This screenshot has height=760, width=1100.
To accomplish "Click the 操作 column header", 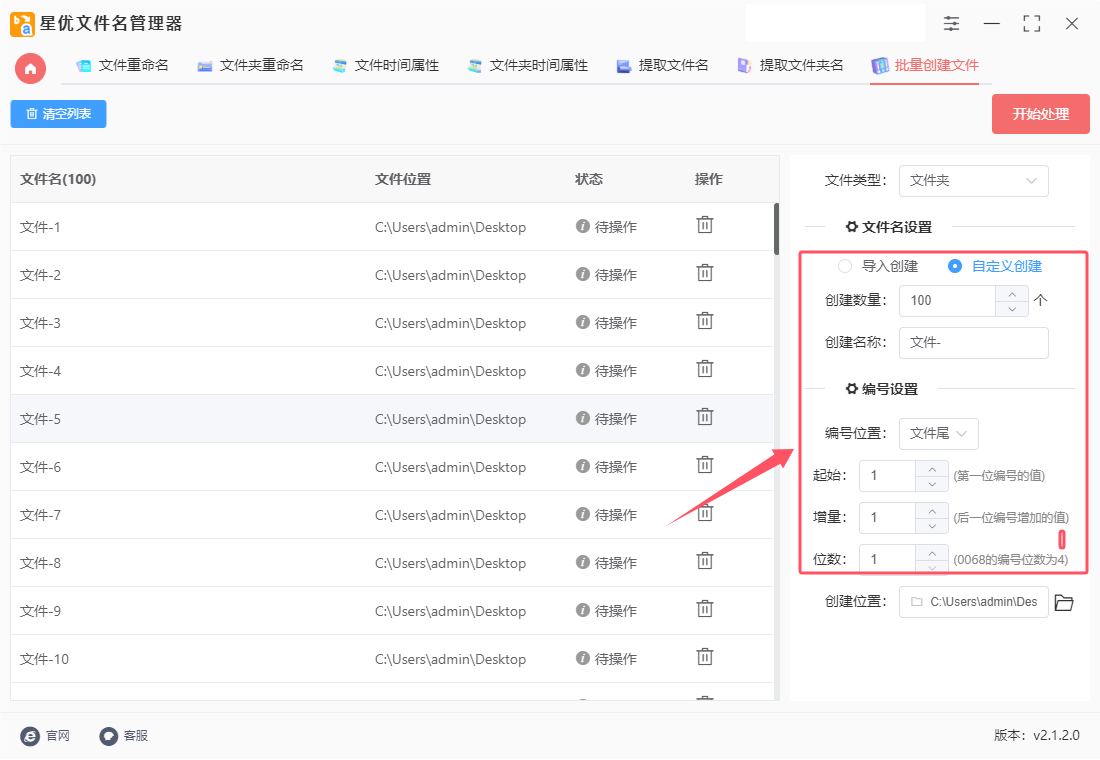I will (709, 180).
